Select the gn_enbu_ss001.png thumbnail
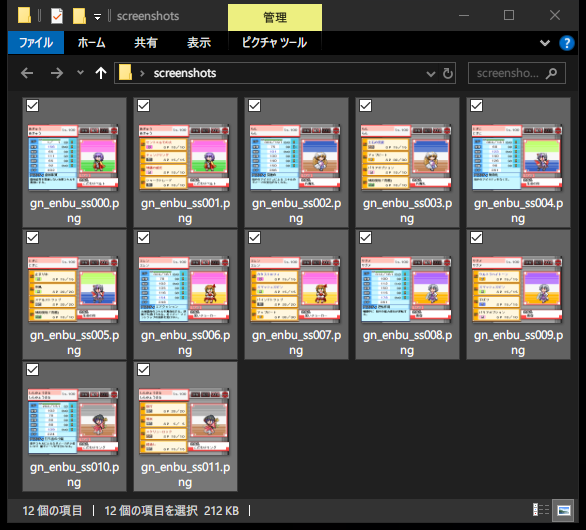 point(184,157)
